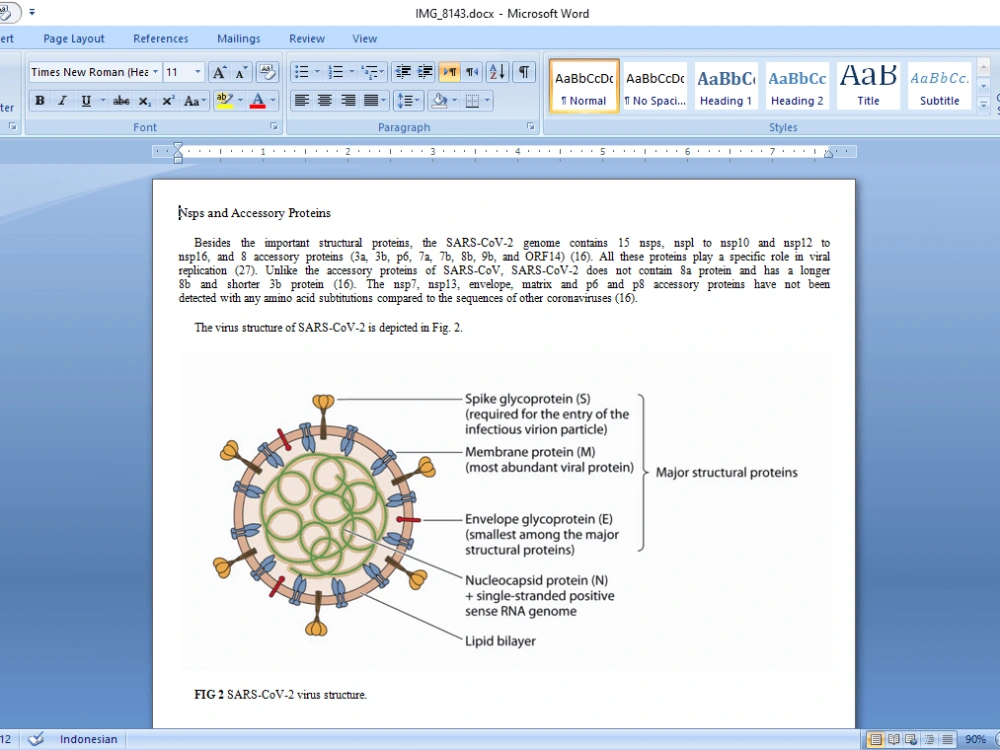Center align the text

click(325, 101)
